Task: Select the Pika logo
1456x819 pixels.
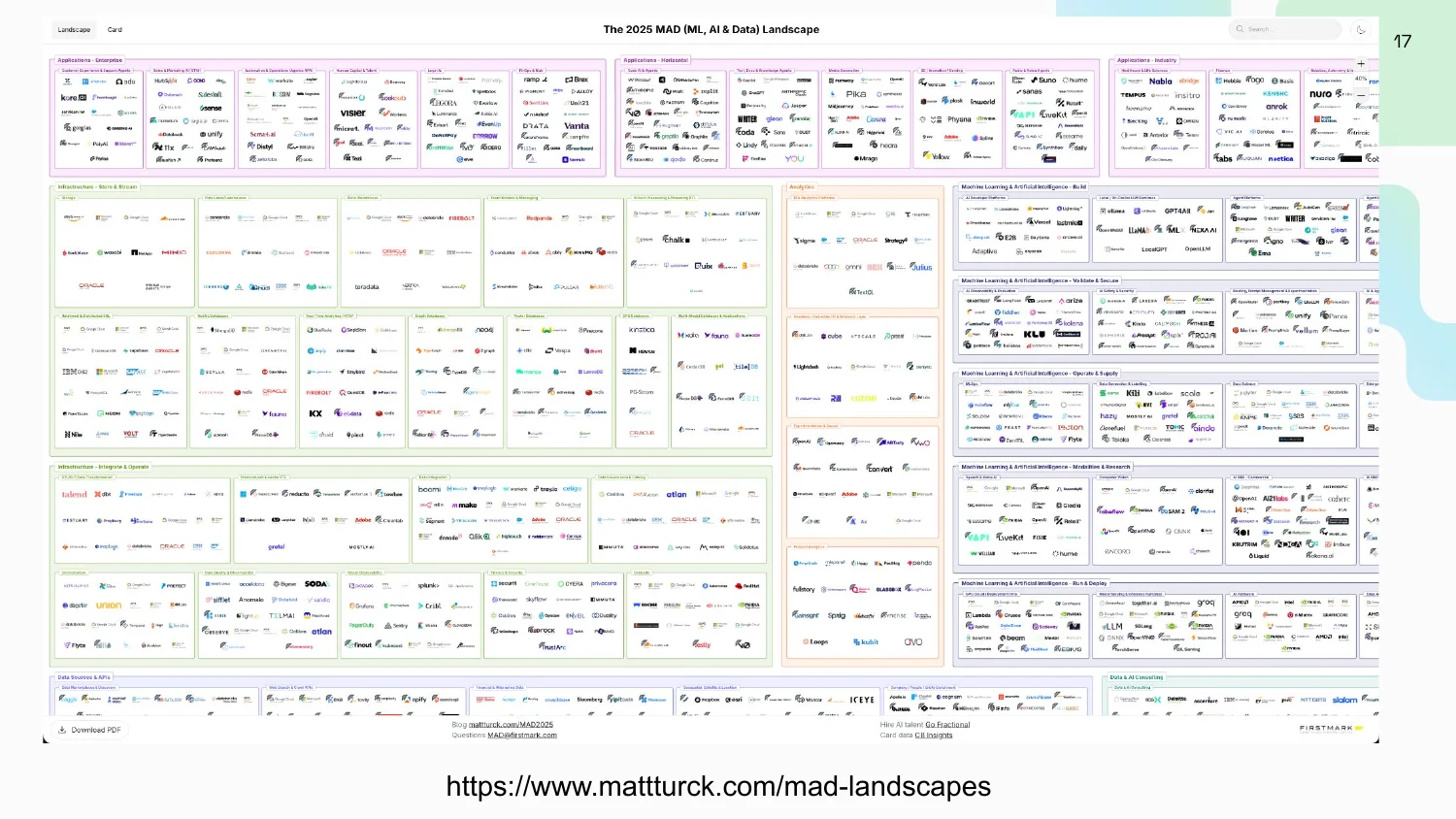Action: (854, 94)
